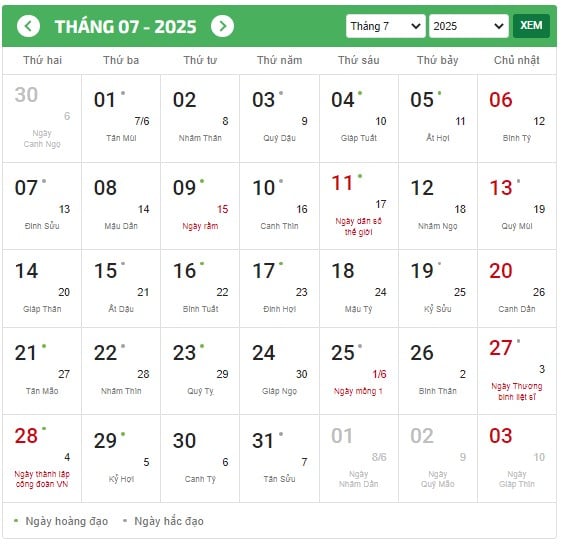Click the Ngày hắc đạo legend dot
The width and height of the screenshot is (561, 551).
125,521
